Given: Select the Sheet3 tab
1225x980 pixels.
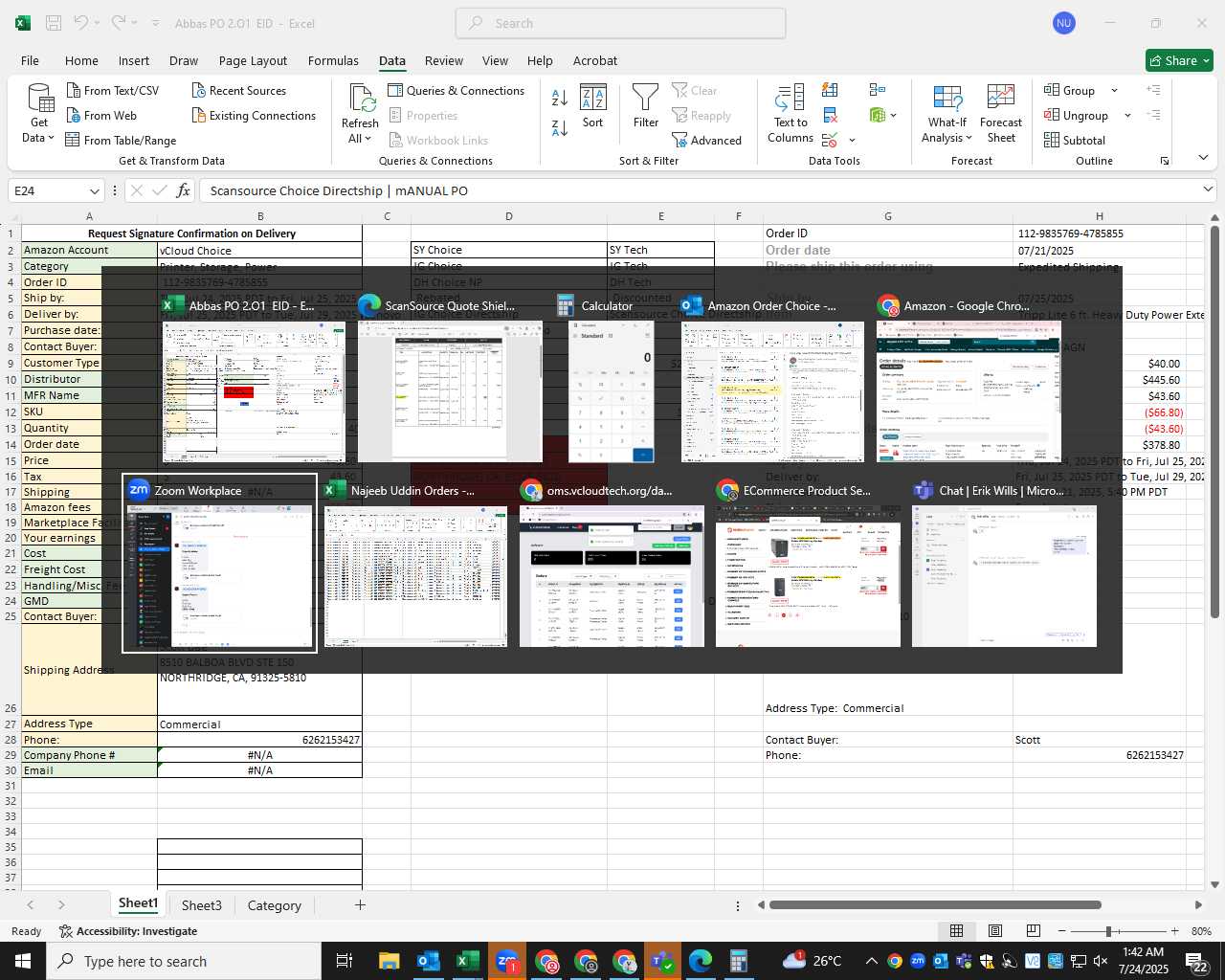Looking at the screenshot, I should click(201, 905).
